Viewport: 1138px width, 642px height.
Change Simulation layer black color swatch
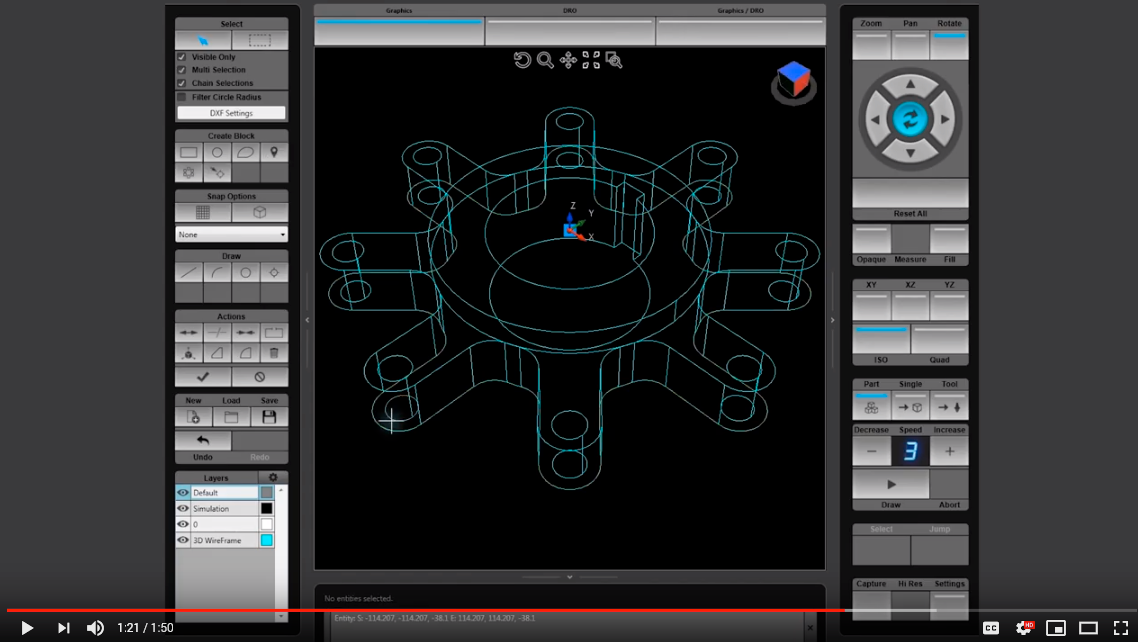pos(266,509)
